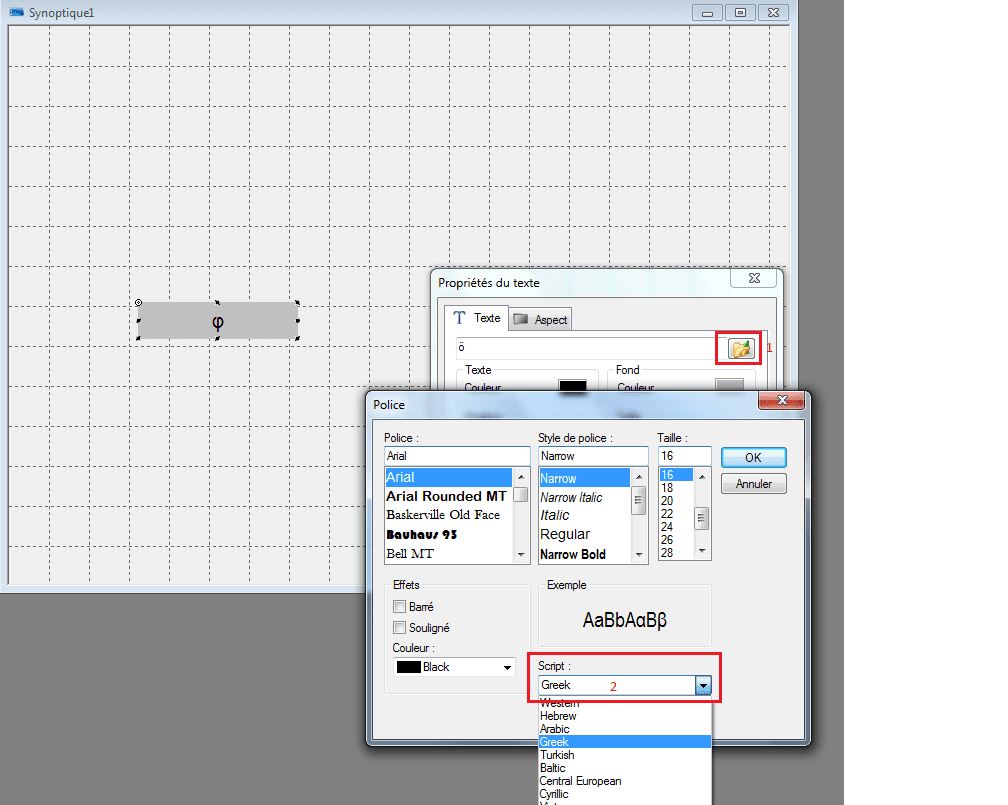This screenshot has height=805, width=1008.
Task: Click the font browse icon button
Action: [x=740, y=348]
